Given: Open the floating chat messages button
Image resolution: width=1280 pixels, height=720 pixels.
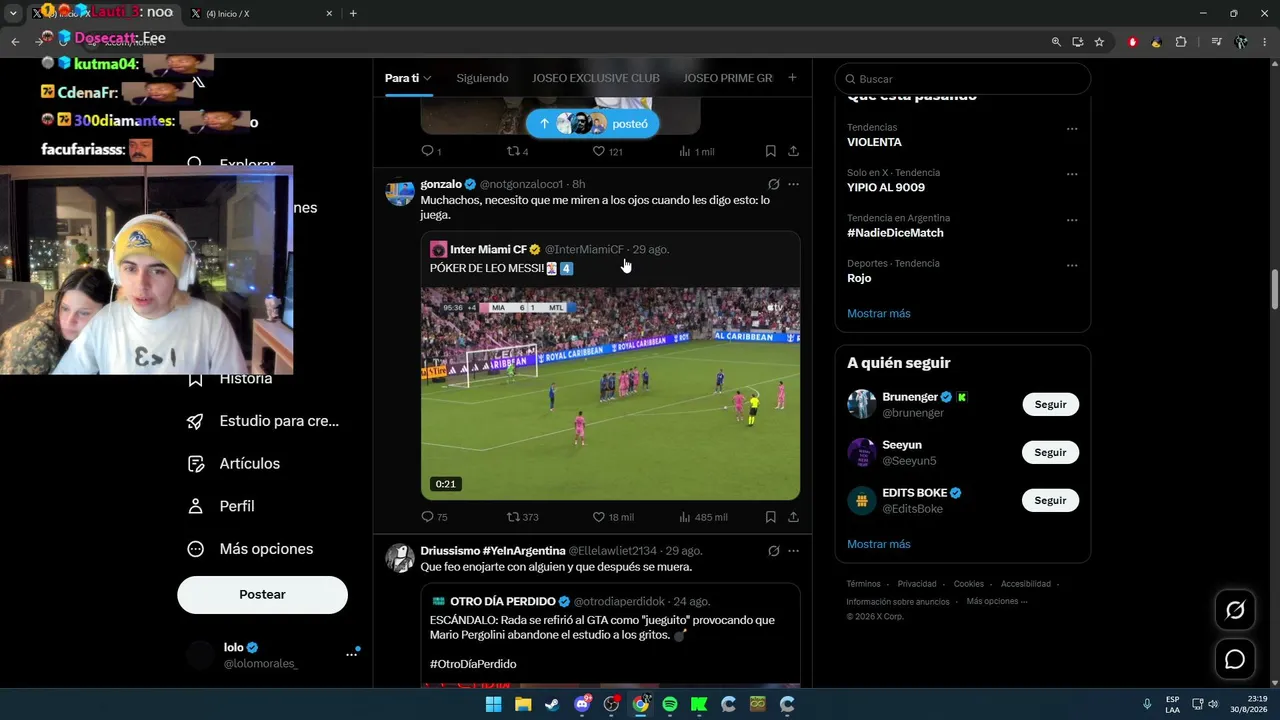Looking at the screenshot, I should click(x=1235, y=660).
